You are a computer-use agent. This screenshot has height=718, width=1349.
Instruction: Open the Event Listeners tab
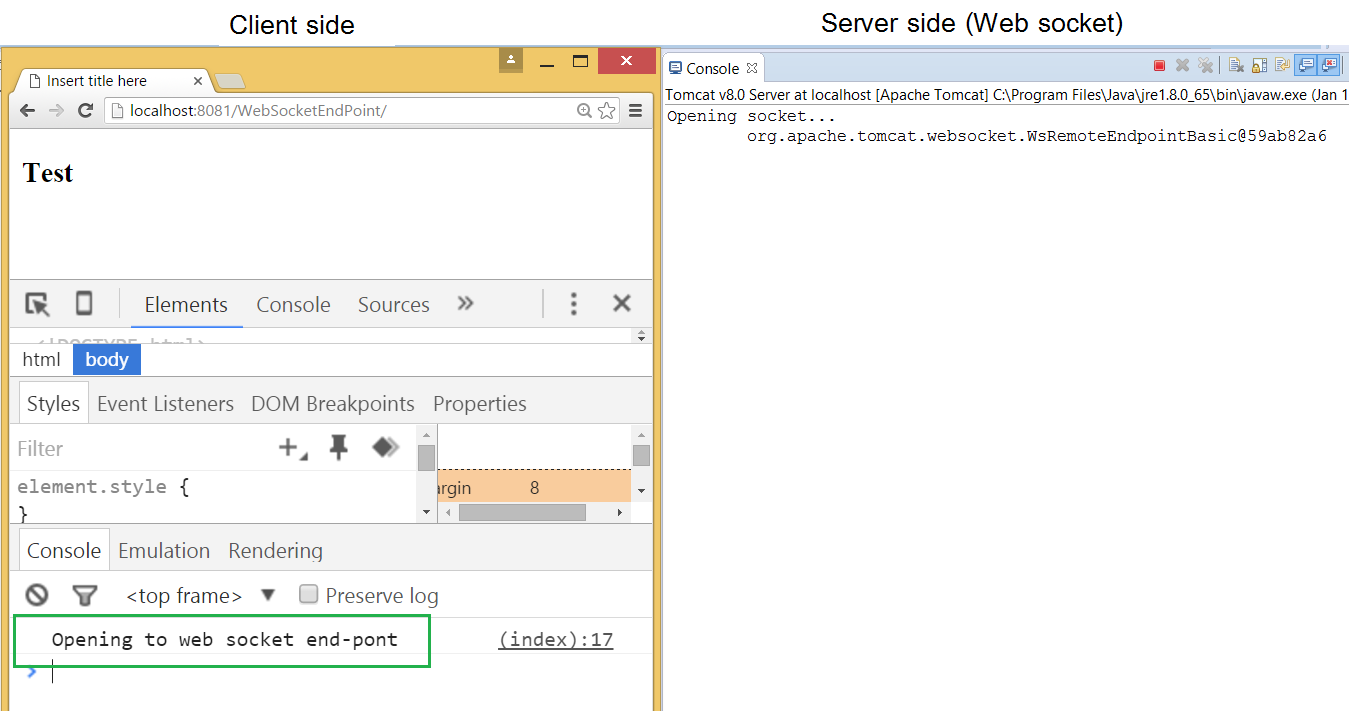pos(165,403)
